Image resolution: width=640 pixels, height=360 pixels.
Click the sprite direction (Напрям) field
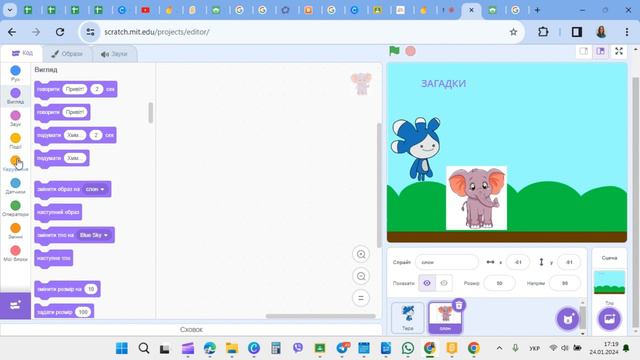565,283
